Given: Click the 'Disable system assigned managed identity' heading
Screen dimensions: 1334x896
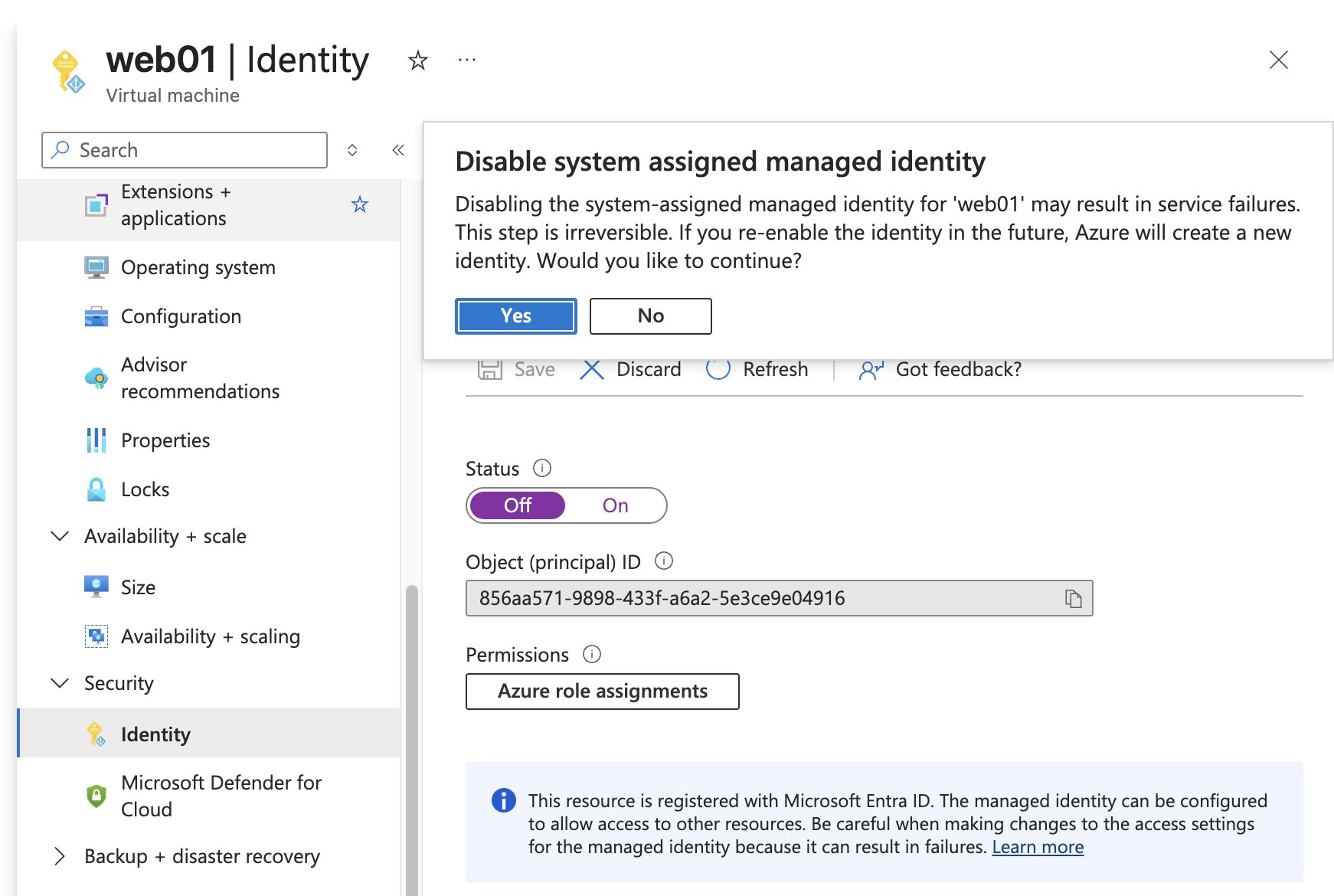Looking at the screenshot, I should (720, 162).
